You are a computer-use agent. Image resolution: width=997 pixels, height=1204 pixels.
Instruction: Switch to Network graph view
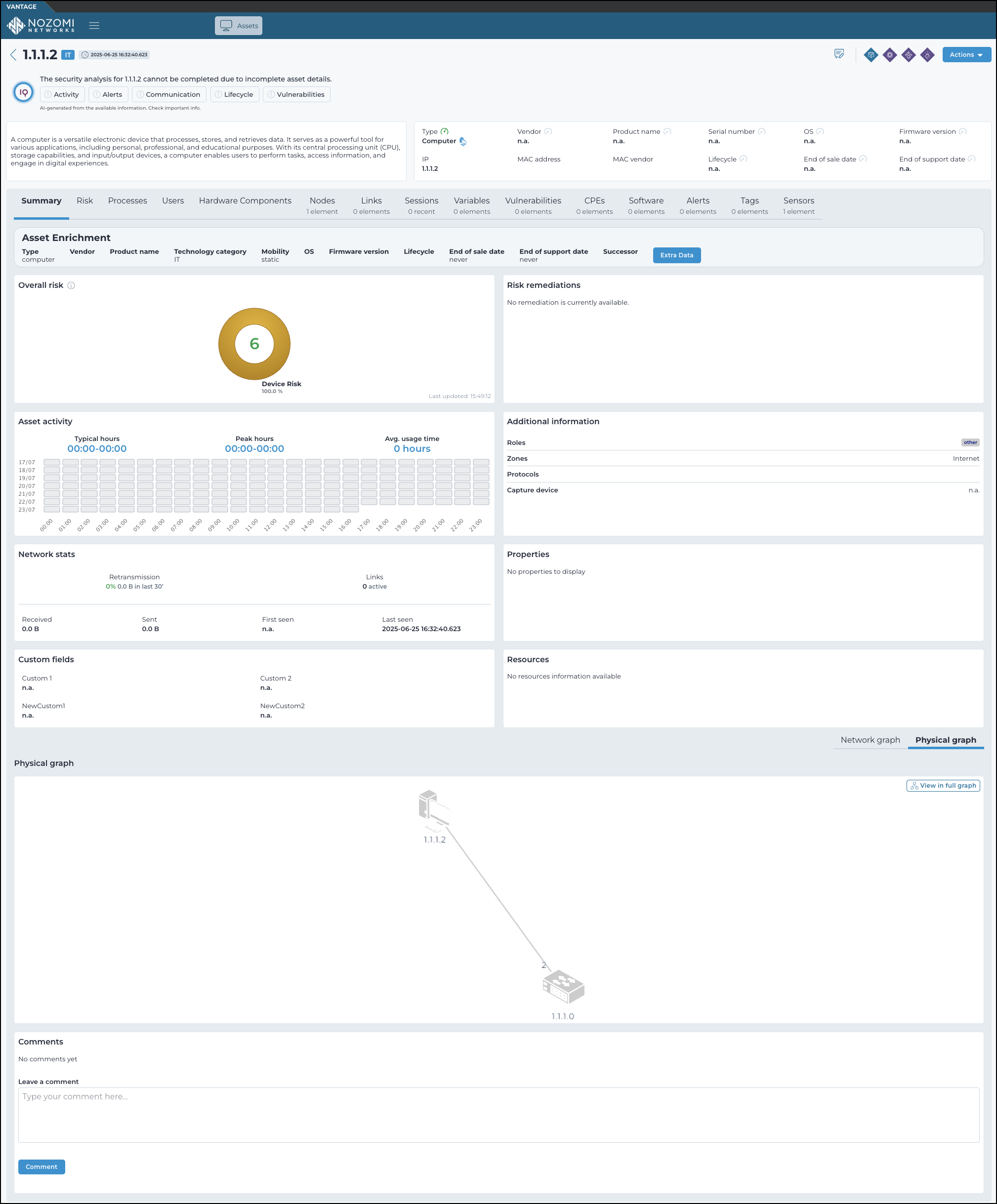click(x=870, y=740)
